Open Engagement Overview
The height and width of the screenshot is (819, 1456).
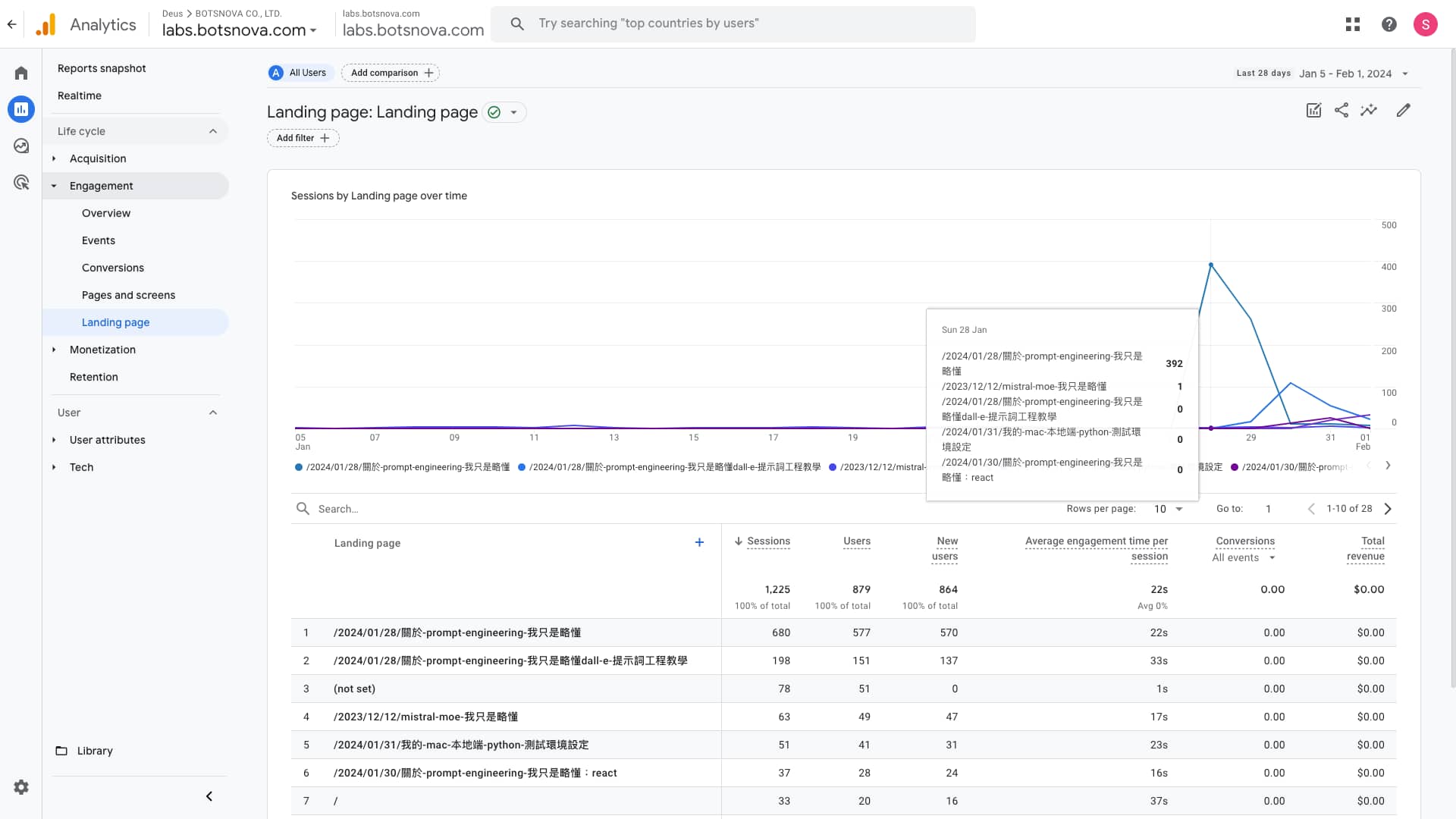point(106,213)
